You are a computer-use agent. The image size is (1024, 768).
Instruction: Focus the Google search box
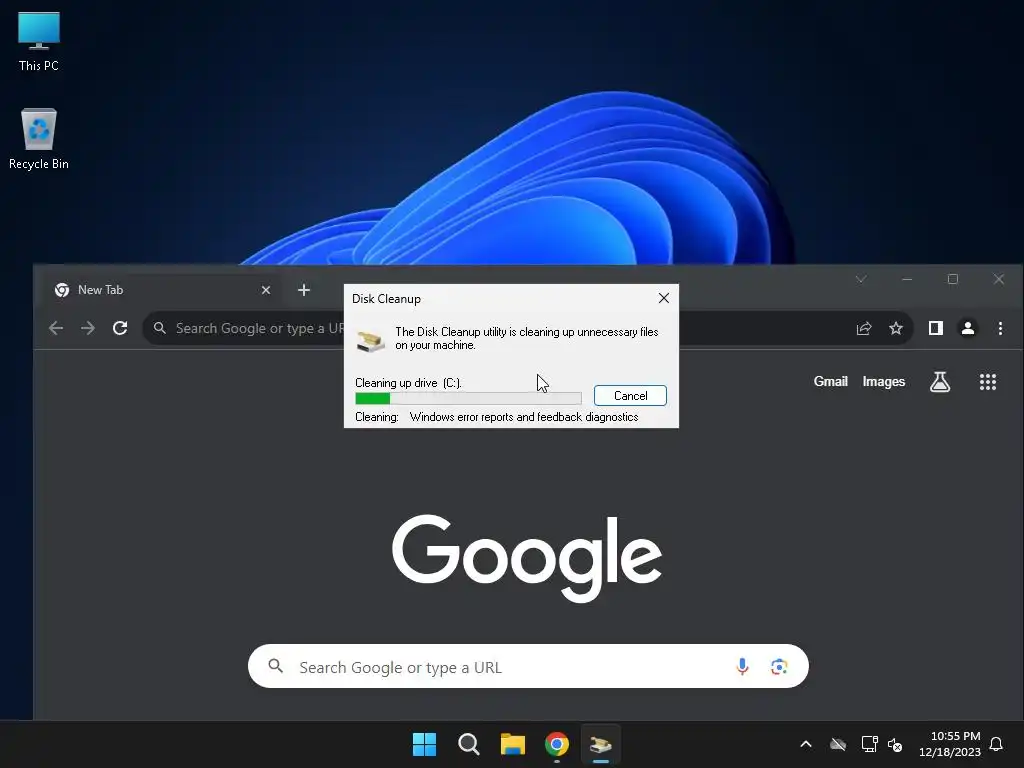click(x=528, y=666)
